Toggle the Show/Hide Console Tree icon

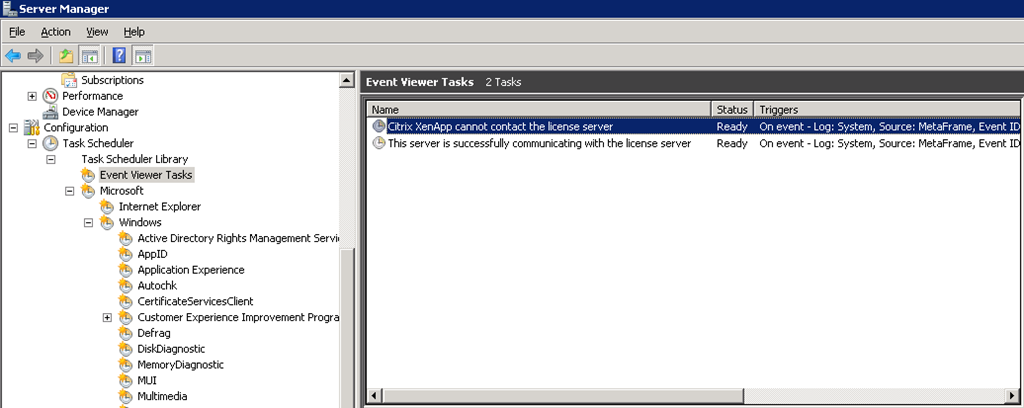(x=89, y=56)
